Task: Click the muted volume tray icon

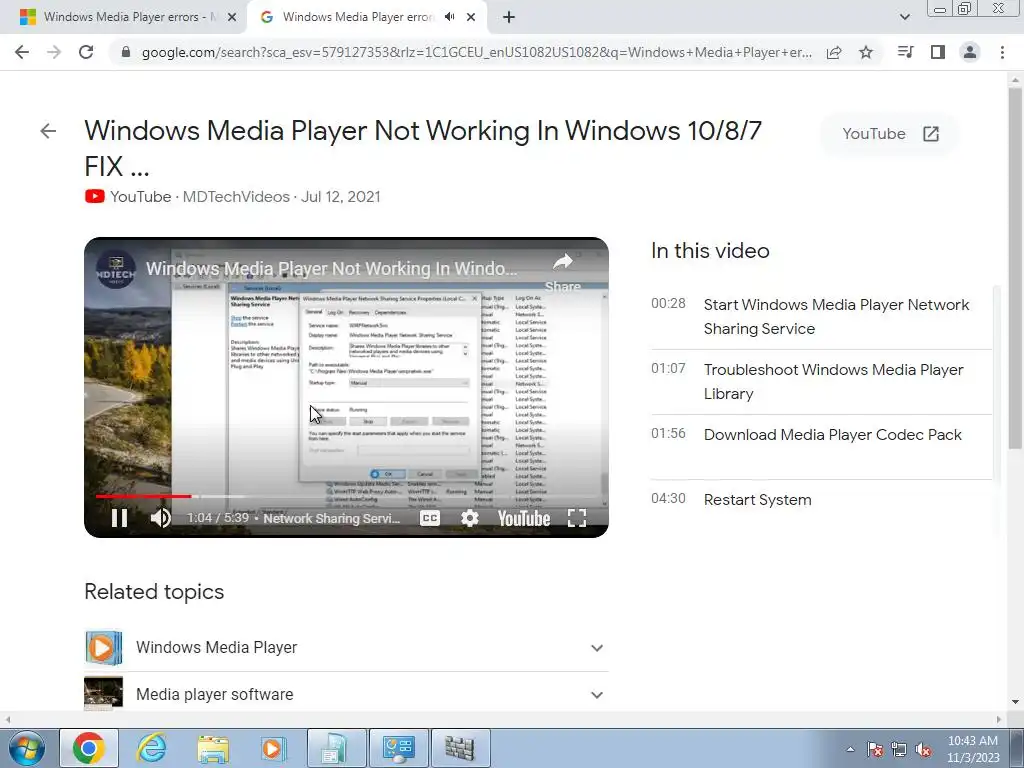Action: click(x=923, y=750)
